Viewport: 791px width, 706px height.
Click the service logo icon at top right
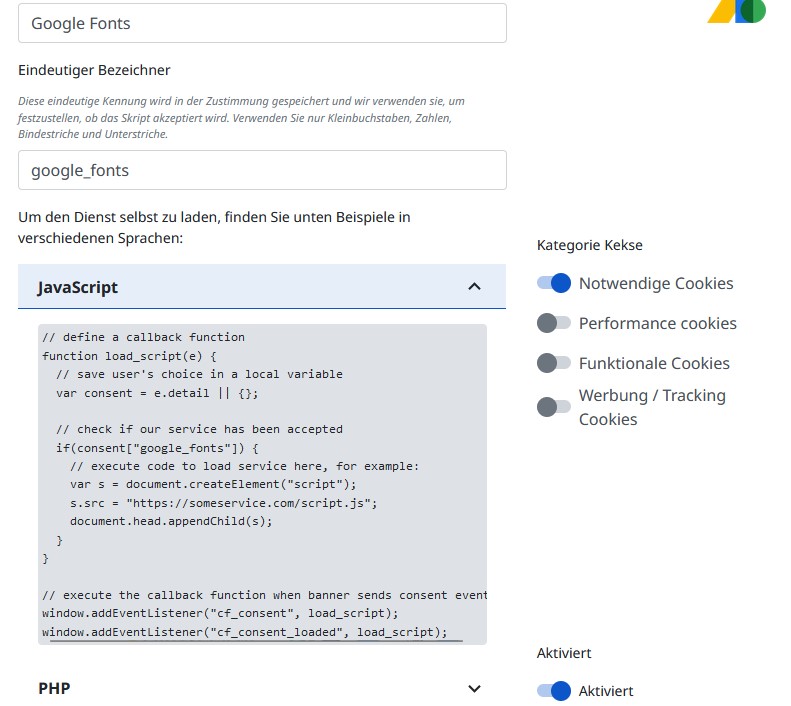point(737,11)
